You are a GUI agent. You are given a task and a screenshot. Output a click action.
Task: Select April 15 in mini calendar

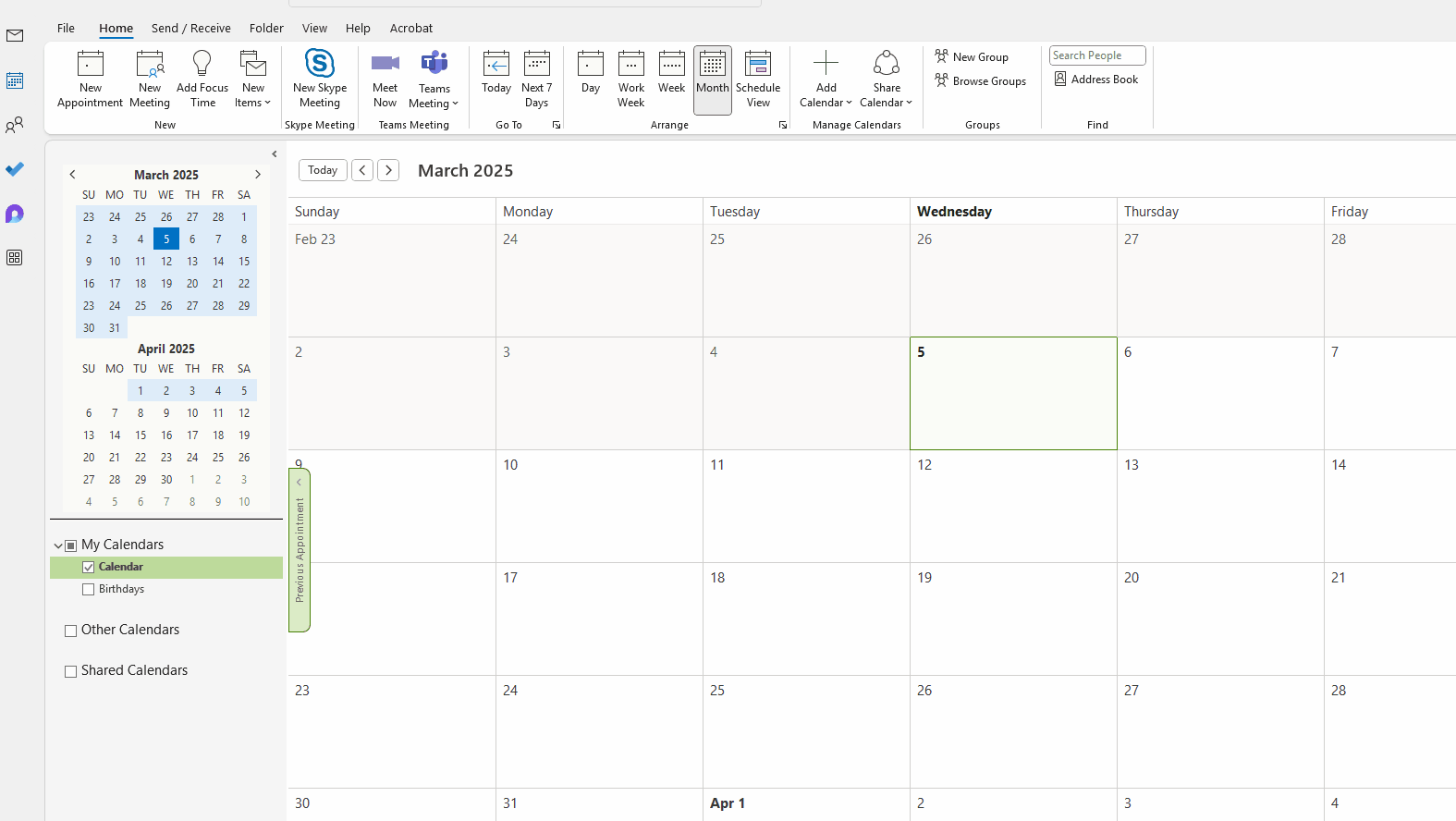(x=141, y=435)
